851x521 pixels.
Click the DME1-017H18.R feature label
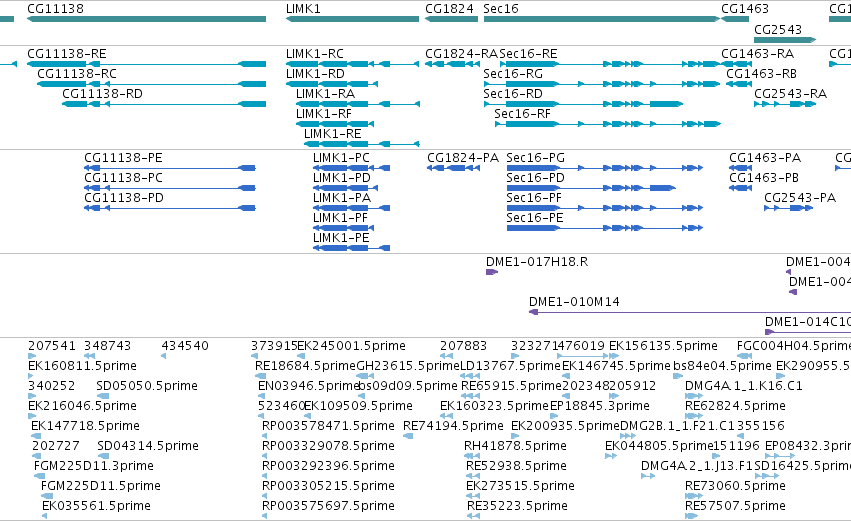click(x=537, y=262)
